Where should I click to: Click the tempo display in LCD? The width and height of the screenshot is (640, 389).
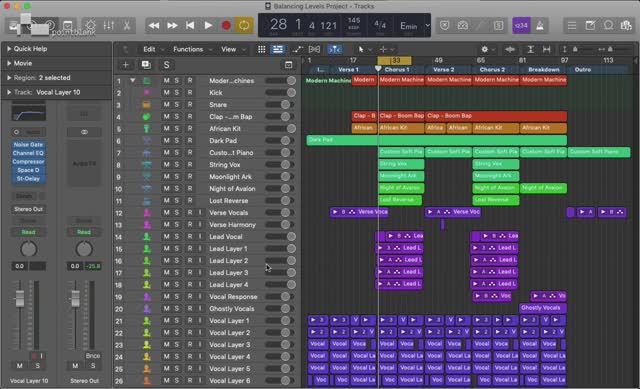click(x=353, y=23)
